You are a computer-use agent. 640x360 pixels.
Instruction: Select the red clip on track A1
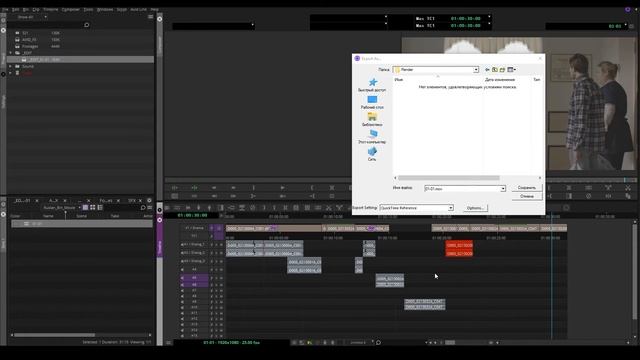pyautogui.click(x=459, y=245)
